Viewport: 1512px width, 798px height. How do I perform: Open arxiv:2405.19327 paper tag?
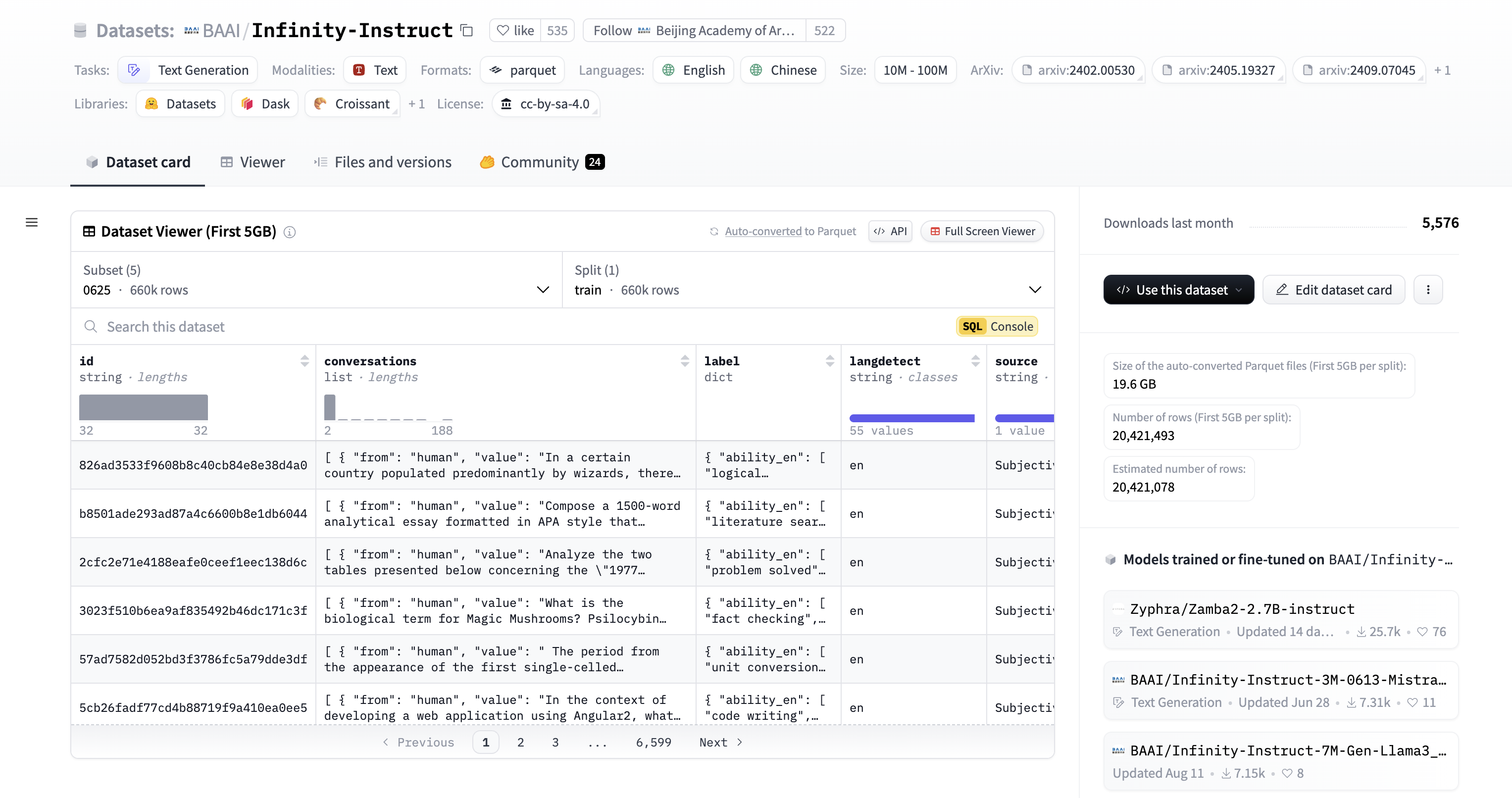click(x=1218, y=70)
